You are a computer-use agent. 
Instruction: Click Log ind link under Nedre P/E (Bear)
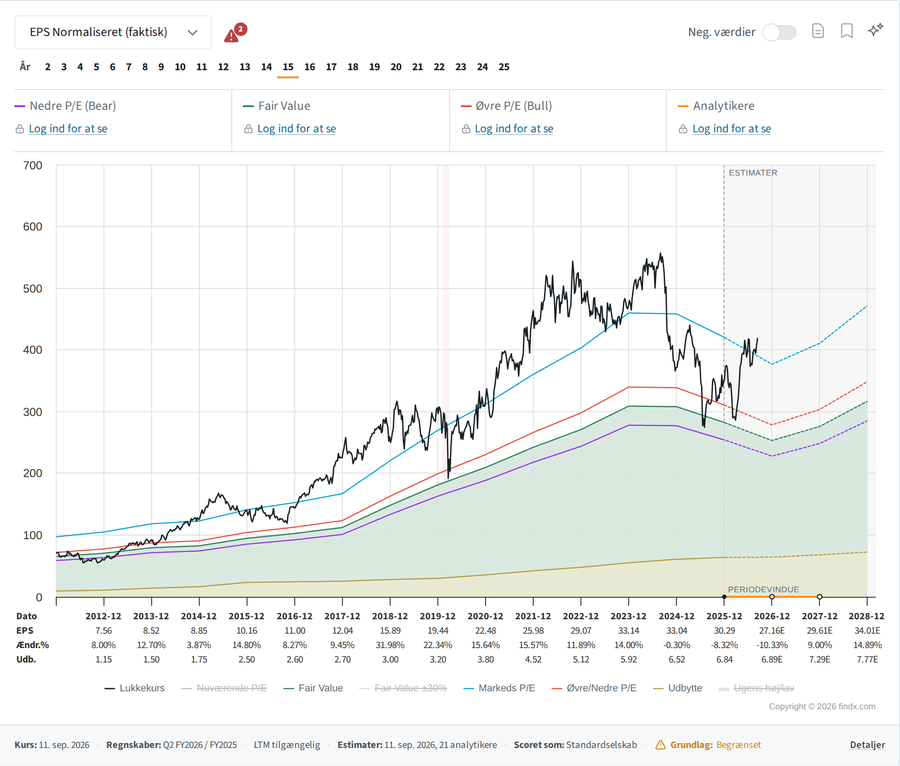[68, 129]
